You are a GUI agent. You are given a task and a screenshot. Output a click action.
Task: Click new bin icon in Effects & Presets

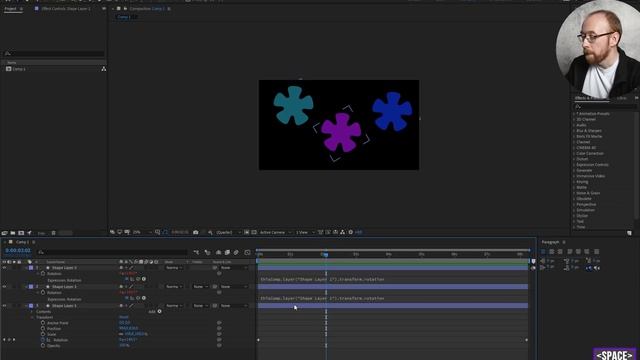point(629,233)
